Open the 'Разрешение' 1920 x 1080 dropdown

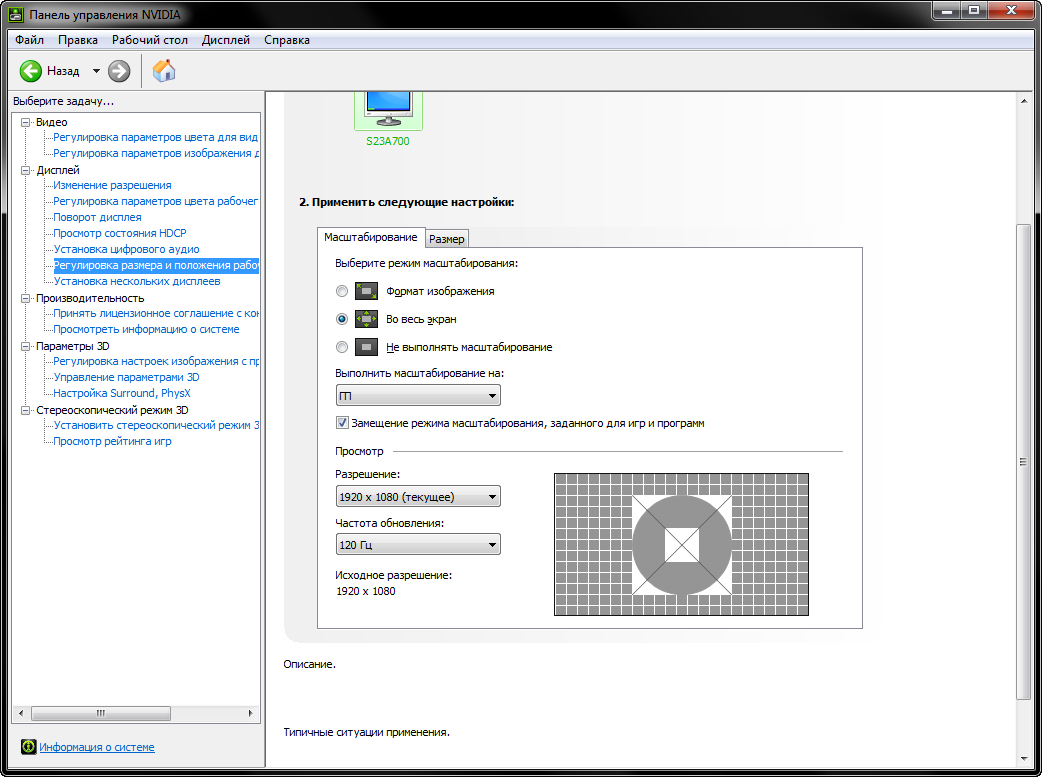coord(418,497)
